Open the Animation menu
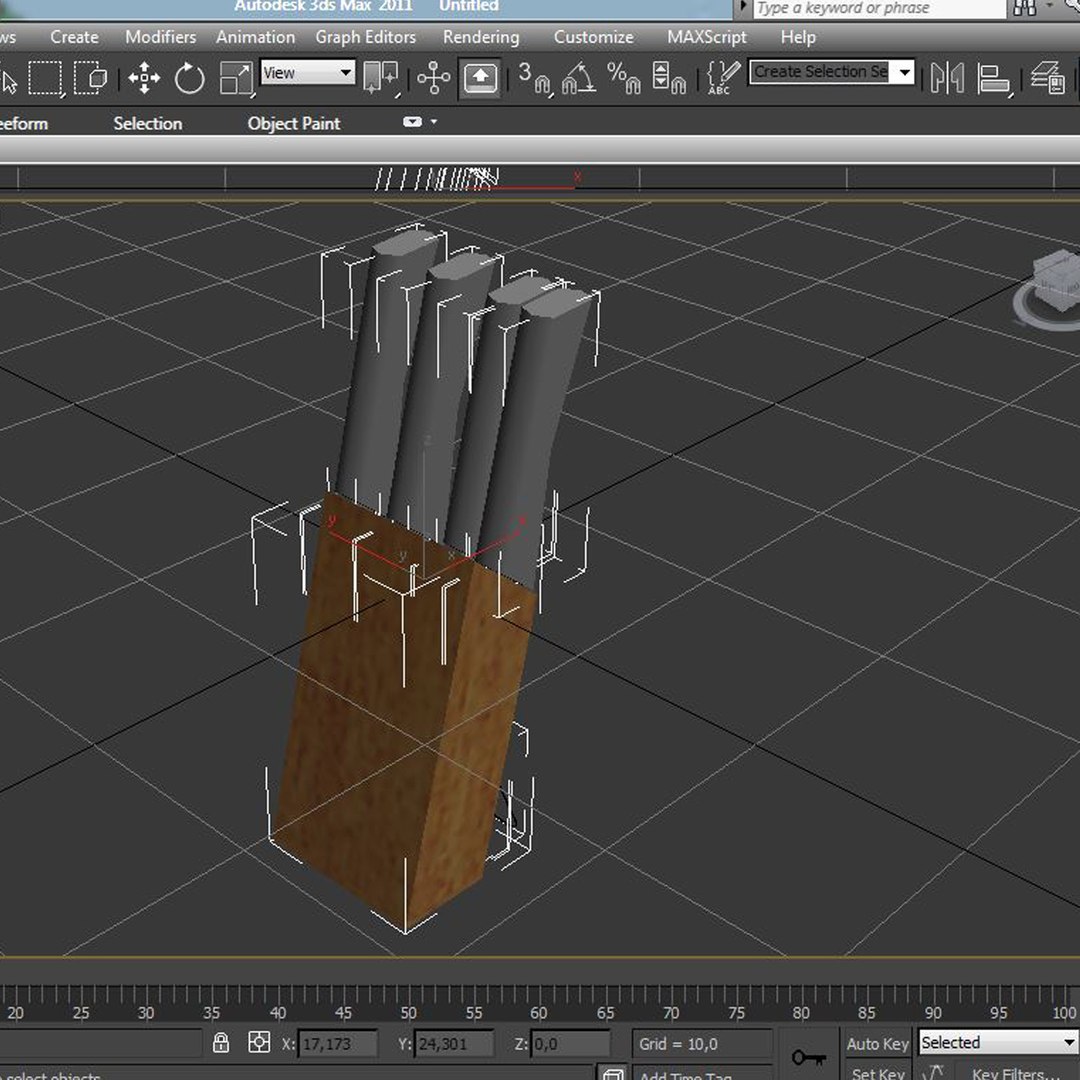This screenshot has width=1080, height=1080. 256,37
